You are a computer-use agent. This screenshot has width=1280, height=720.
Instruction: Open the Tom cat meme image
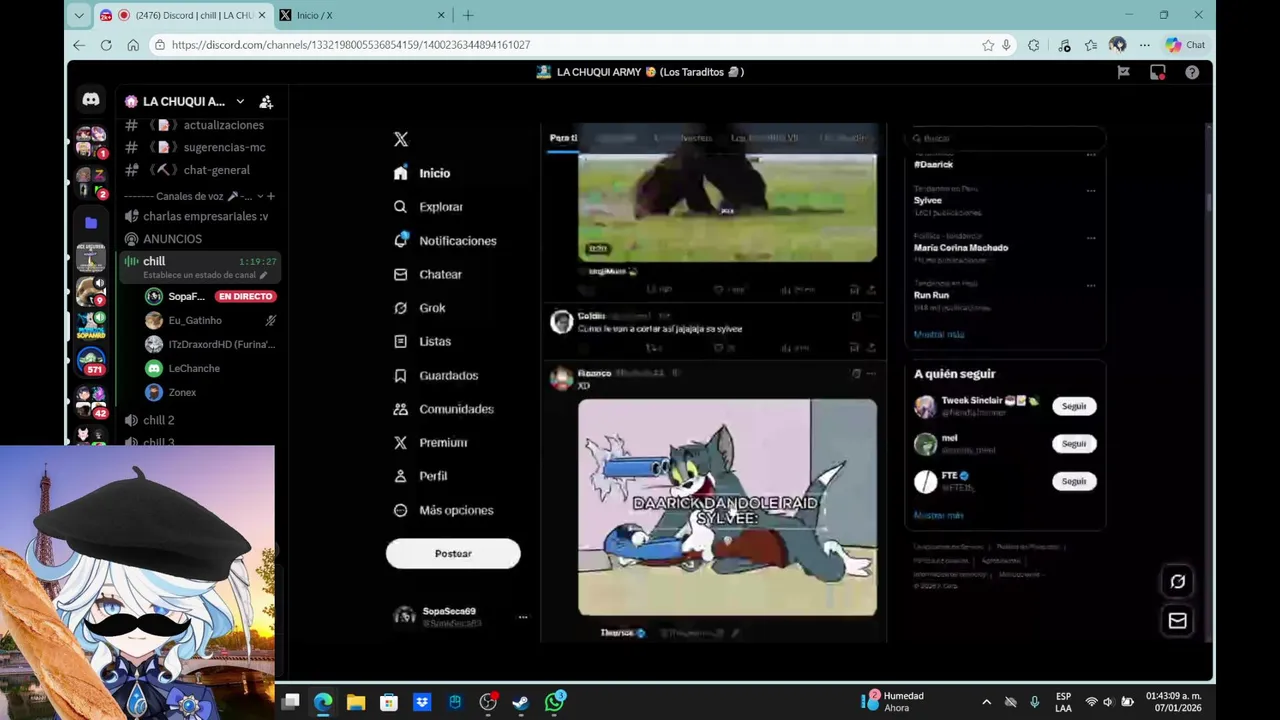pos(727,507)
